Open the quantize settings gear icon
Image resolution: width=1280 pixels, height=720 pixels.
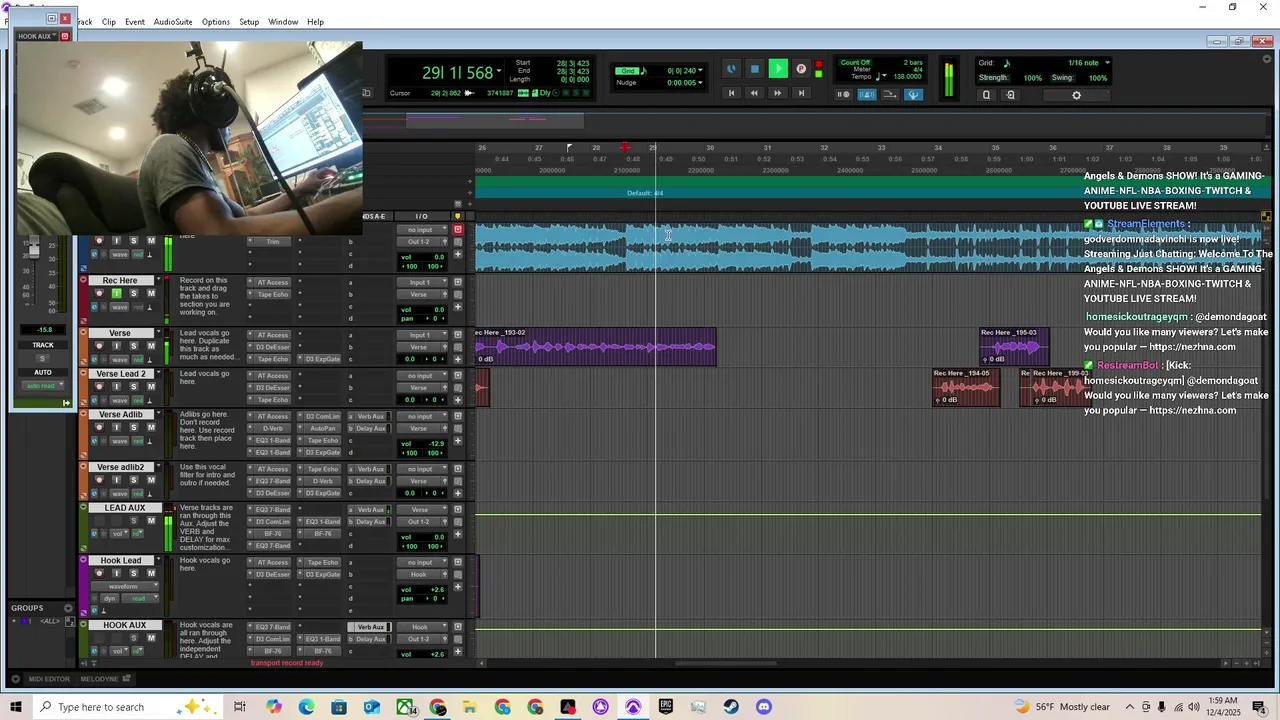coord(1076,95)
